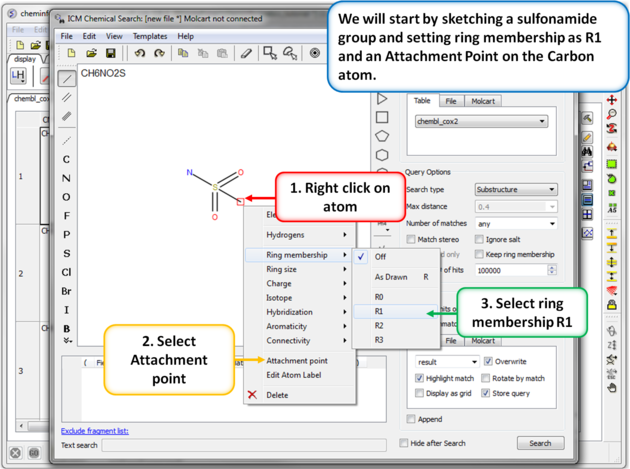This screenshot has width=630, height=469.
Task: Check the Append option
Action: 411,419
